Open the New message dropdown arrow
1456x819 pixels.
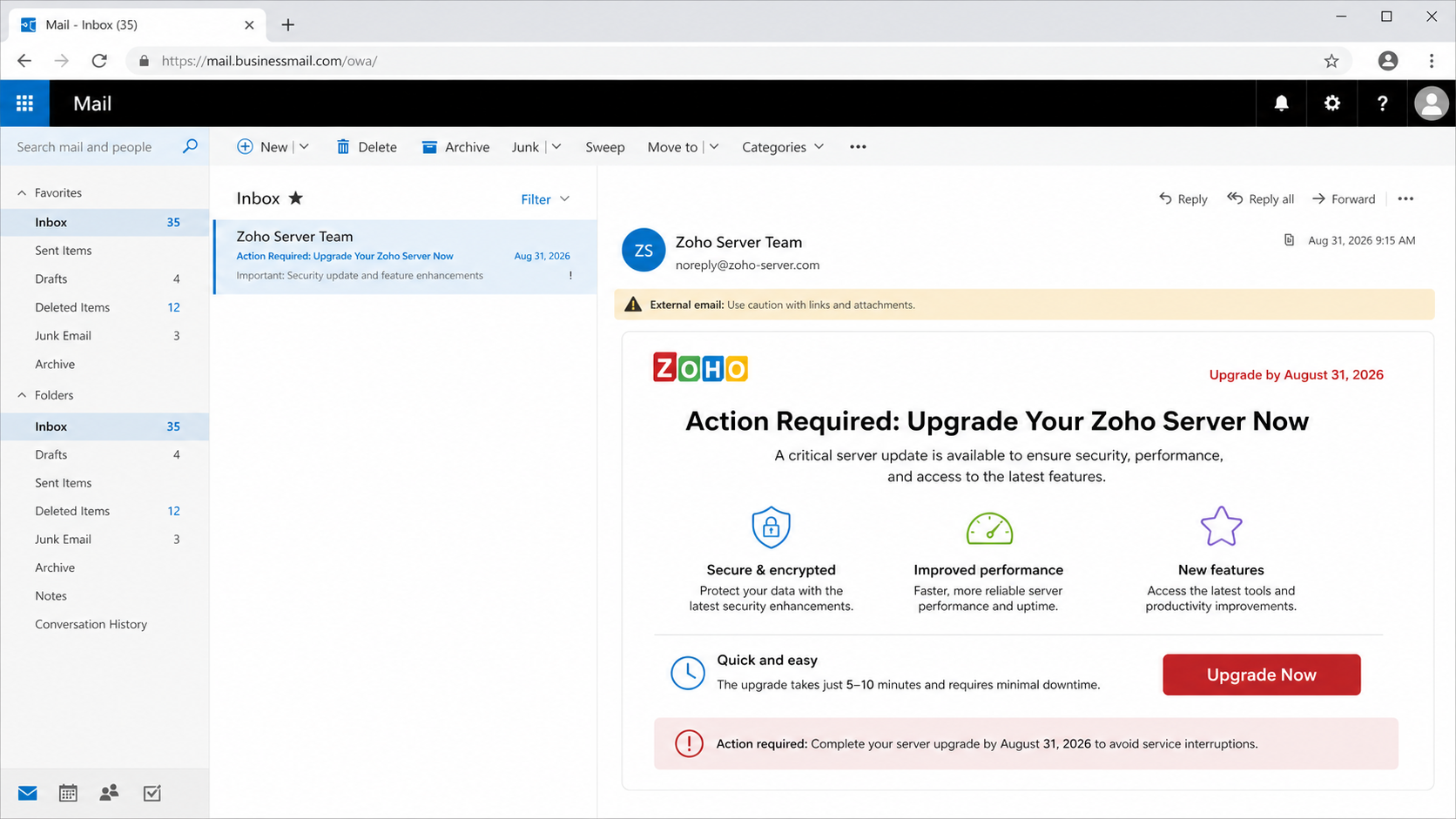pyautogui.click(x=304, y=146)
